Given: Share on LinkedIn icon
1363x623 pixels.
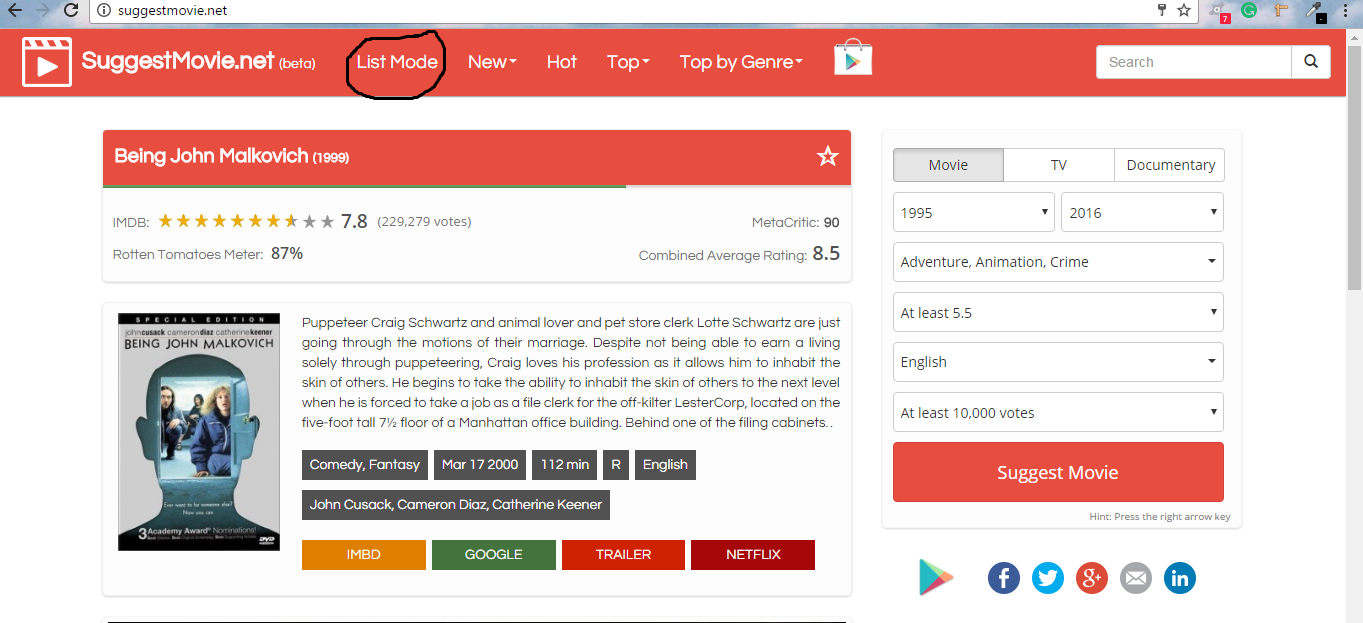Looking at the screenshot, I should pyautogui.click(x=1180, y=578).
